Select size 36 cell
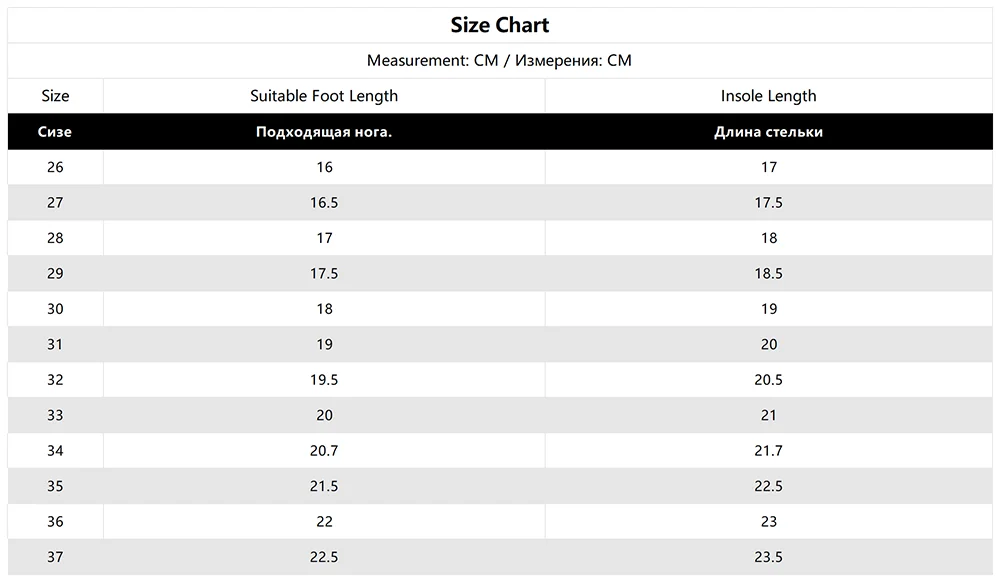1000x582 pixels. tap(55, 521)
